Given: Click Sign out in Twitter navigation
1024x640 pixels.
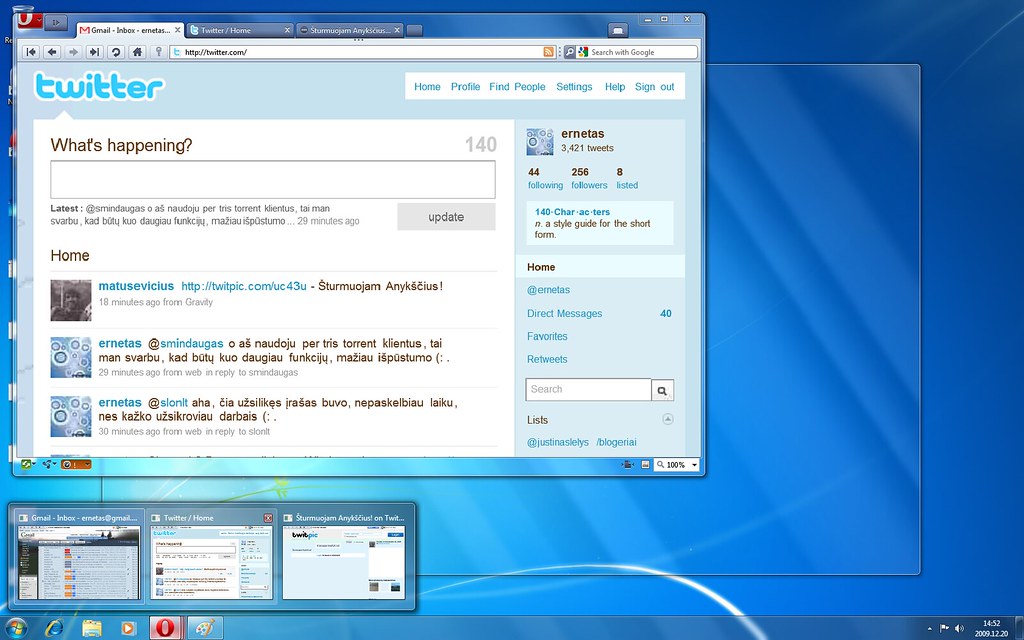Looking at the screenshot, I should tap(654, 87).
